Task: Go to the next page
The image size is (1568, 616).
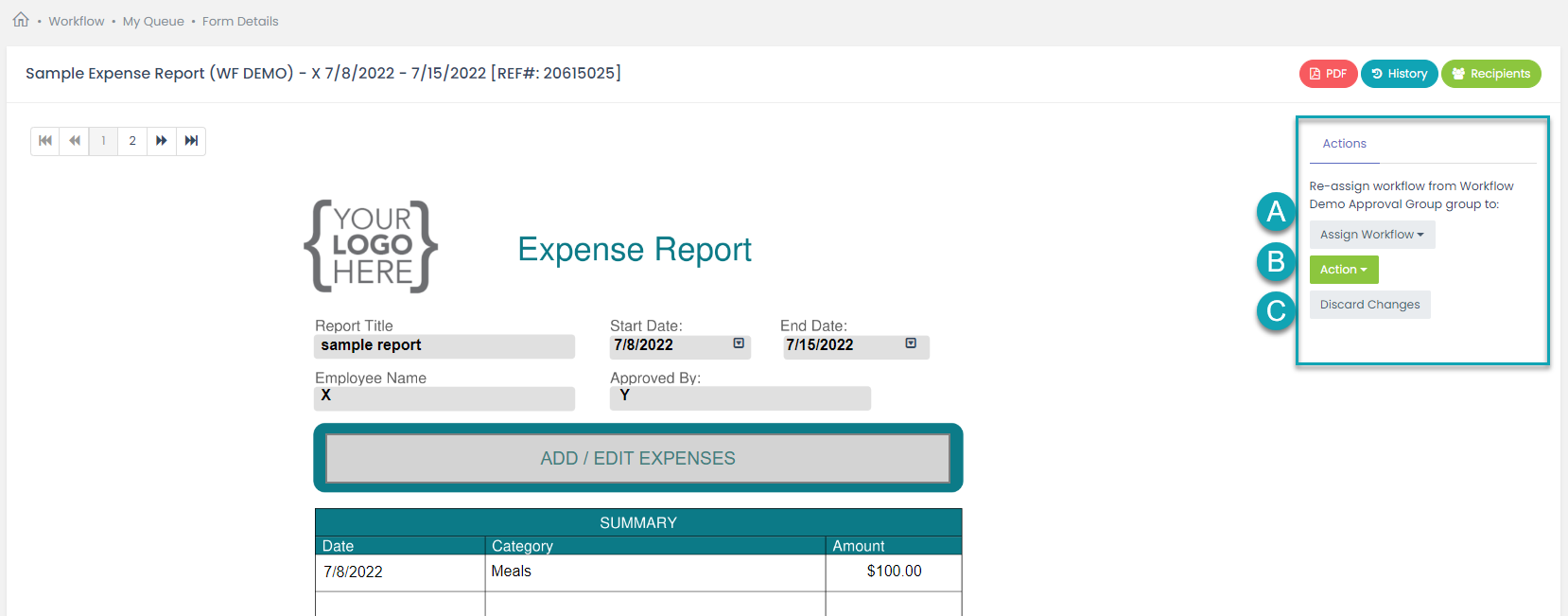Action: point(162,141)
